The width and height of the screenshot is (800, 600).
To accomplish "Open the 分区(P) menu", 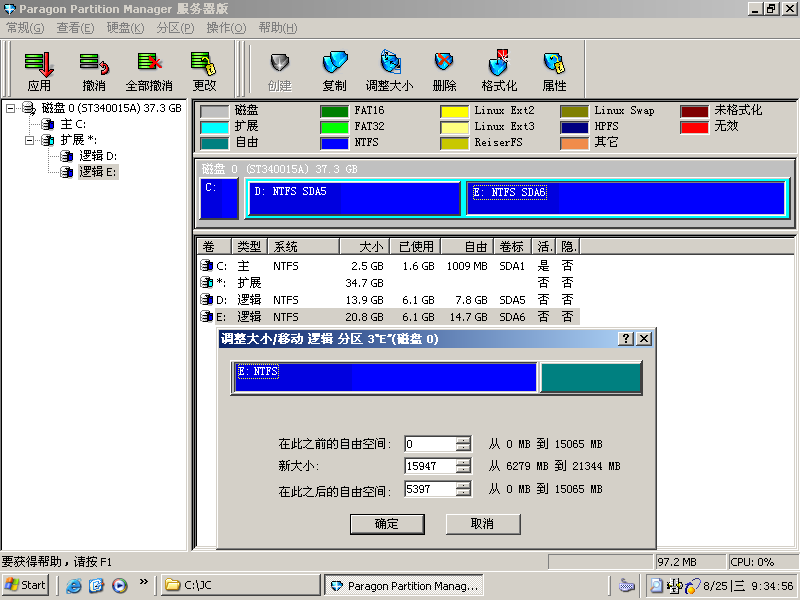I will pos(175,28).
